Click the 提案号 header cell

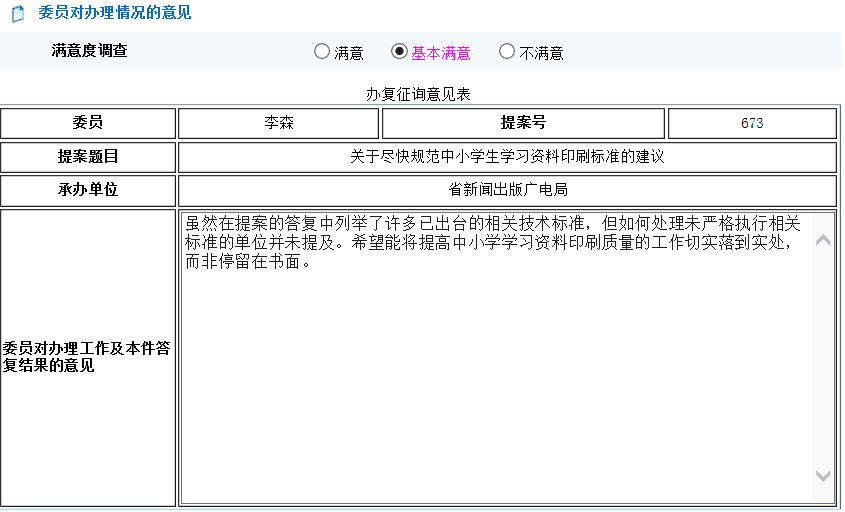click(x=523, y=123)
